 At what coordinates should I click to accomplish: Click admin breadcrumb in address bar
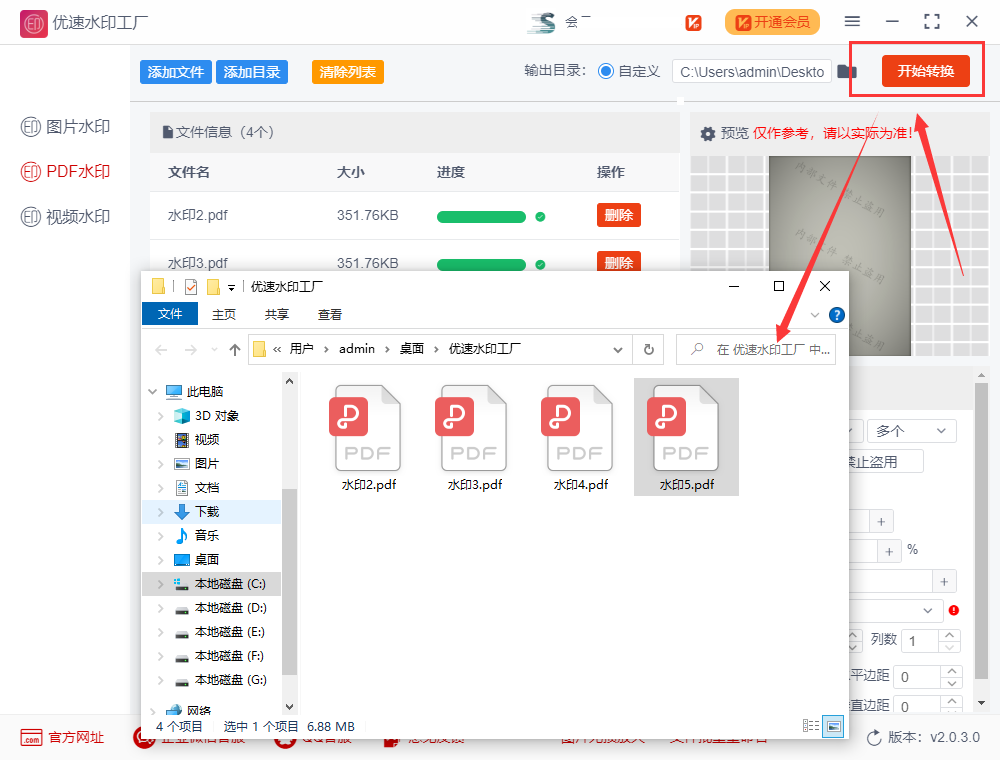[x=357, y=349]
